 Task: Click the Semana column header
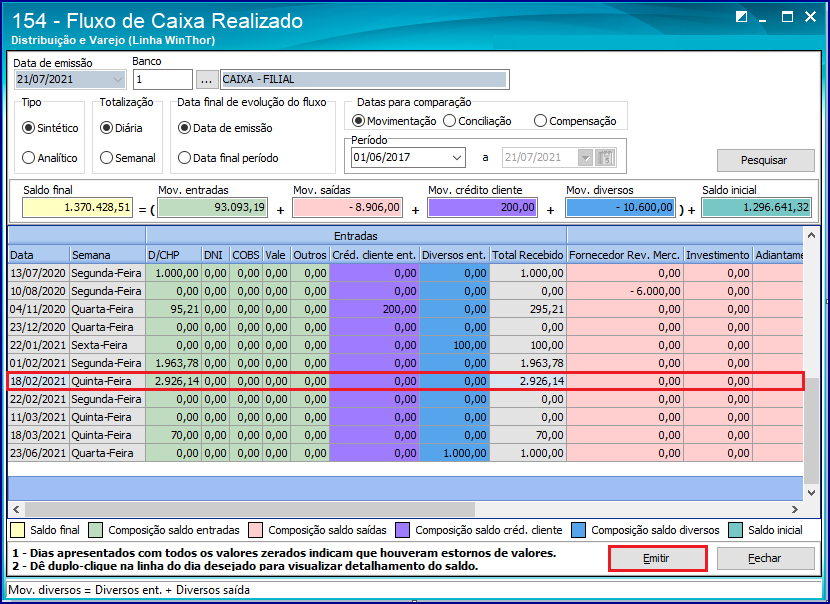pos(107,255)
